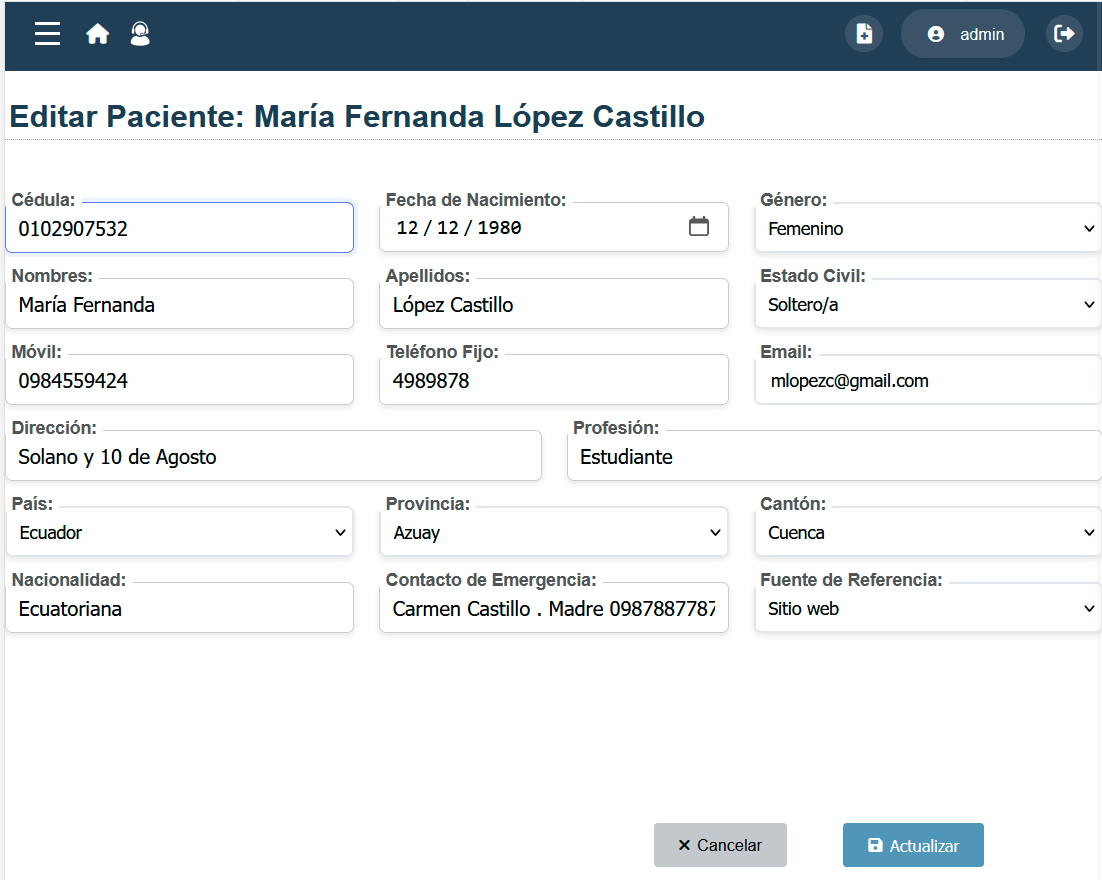Click the Profesión field showing Estudiante
Screen dimensions: 1102x880
(x=834, y=456)
